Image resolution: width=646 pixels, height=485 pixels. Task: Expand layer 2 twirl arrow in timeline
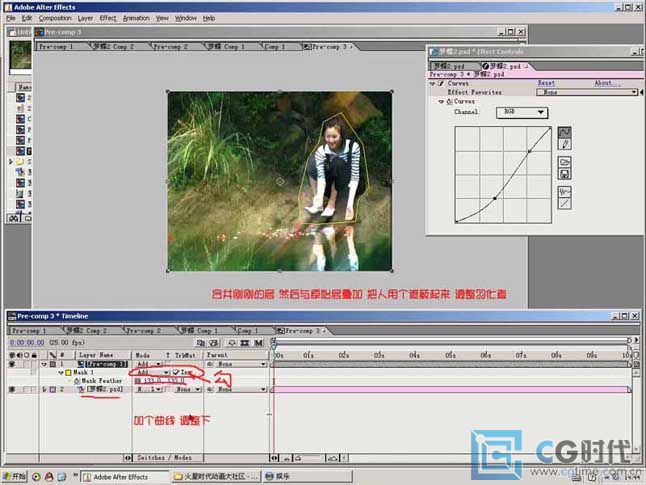[44, 389]
